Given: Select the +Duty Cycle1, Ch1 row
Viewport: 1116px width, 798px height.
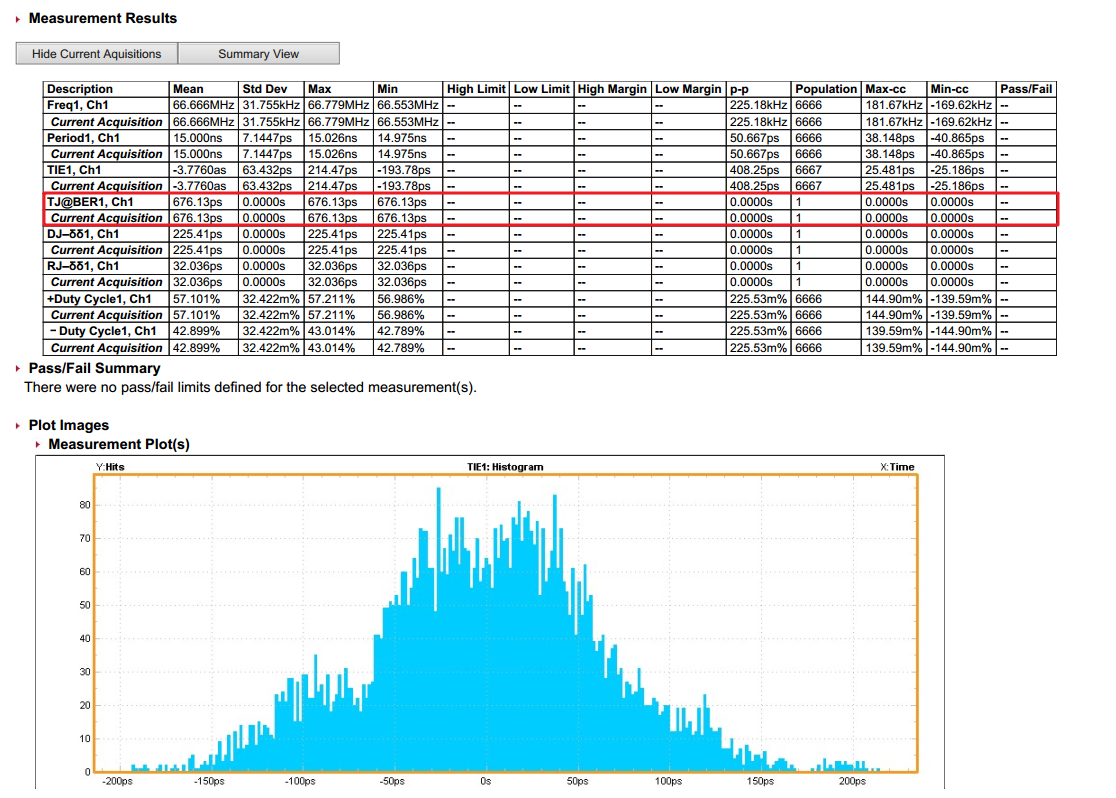Looking at the screenshot, I should (x=549, y=299).
